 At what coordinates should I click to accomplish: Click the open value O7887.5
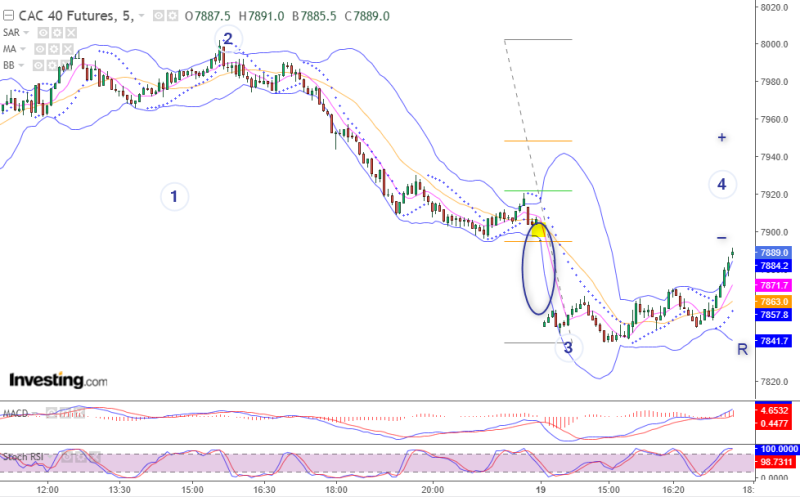point(208,16)
